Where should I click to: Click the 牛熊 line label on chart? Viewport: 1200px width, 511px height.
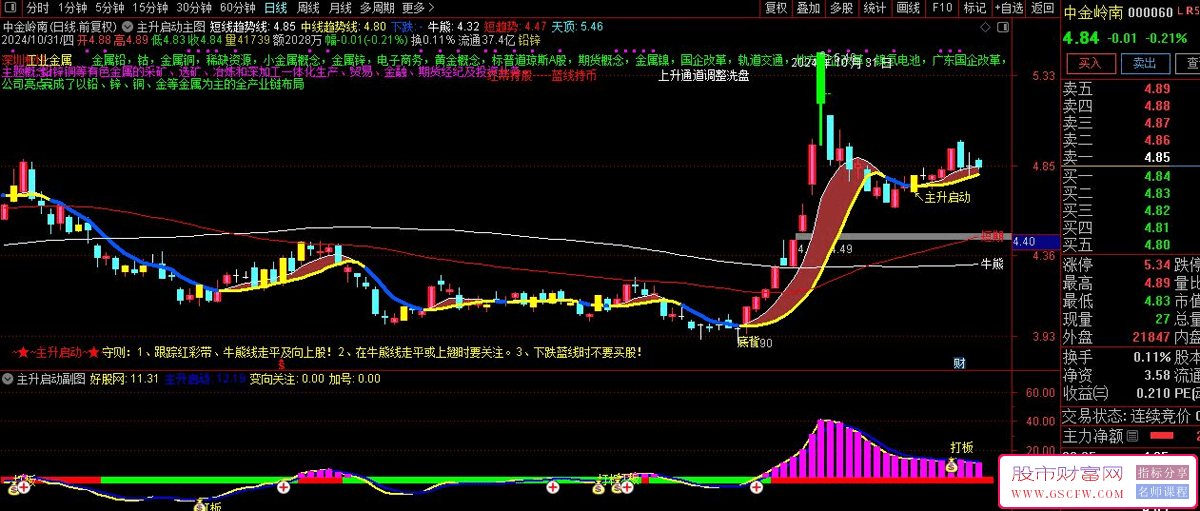(x=991, y=264)
